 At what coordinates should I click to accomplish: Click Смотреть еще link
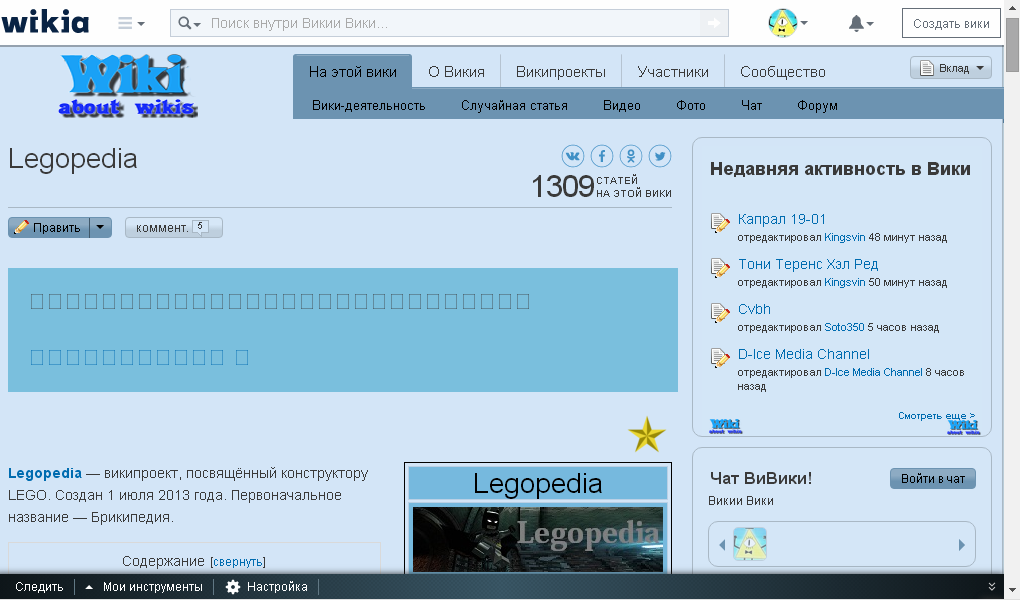[936, 415]
